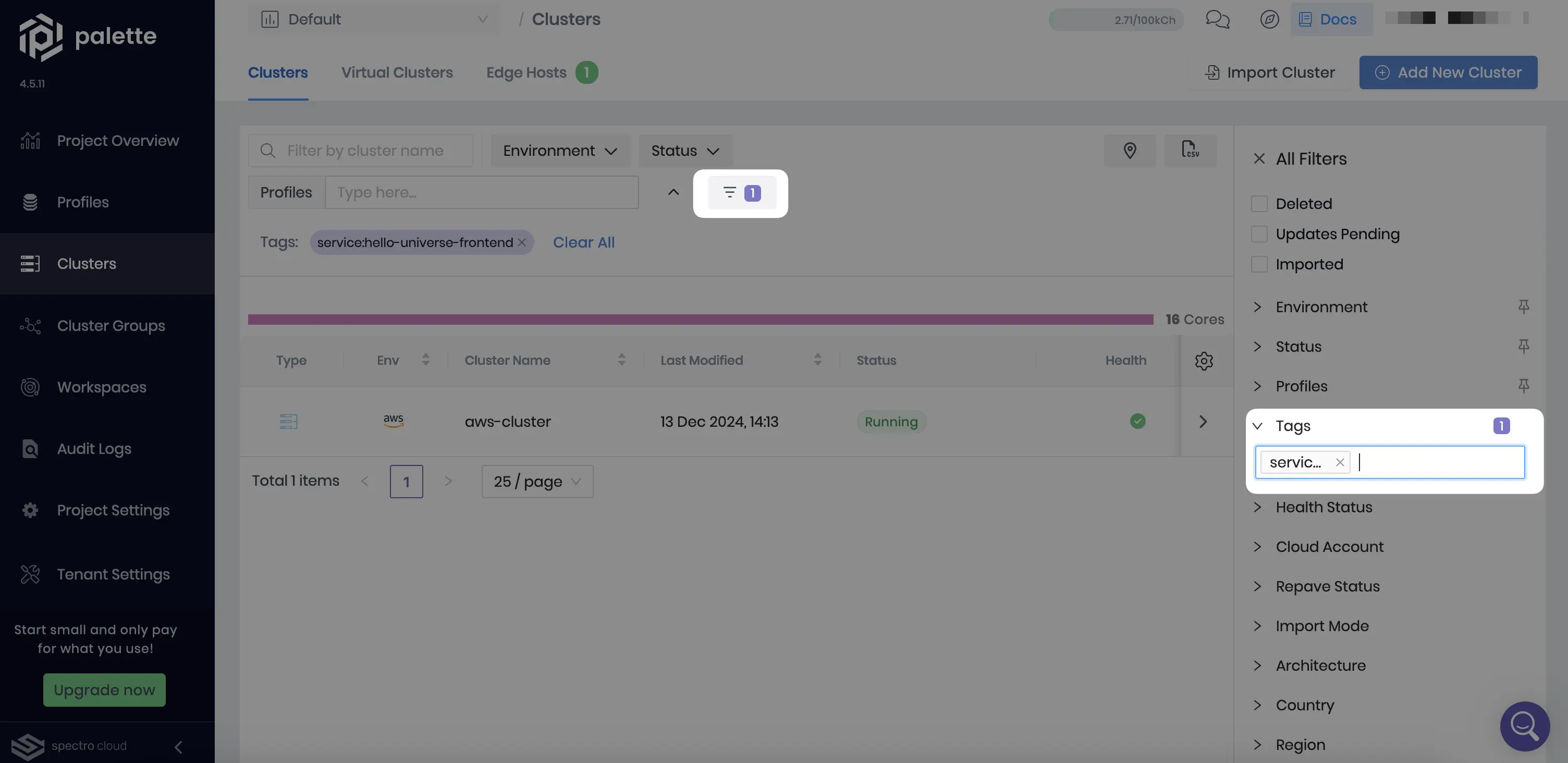The image size is (1568, 763).
Task: Check the Imported filter option
Action: coord(1259,264)
